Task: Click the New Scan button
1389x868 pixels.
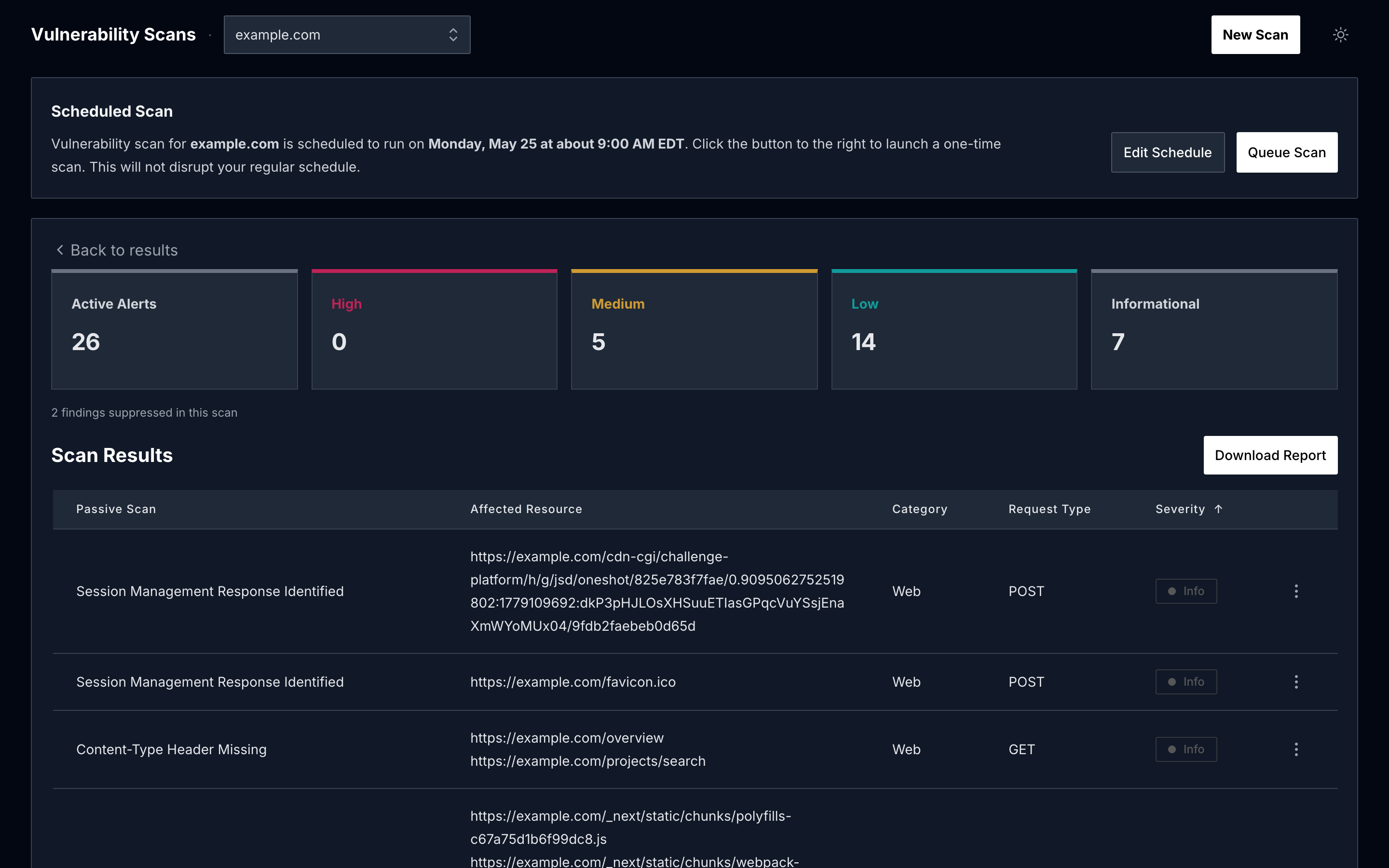Action: pos(1255,35)
